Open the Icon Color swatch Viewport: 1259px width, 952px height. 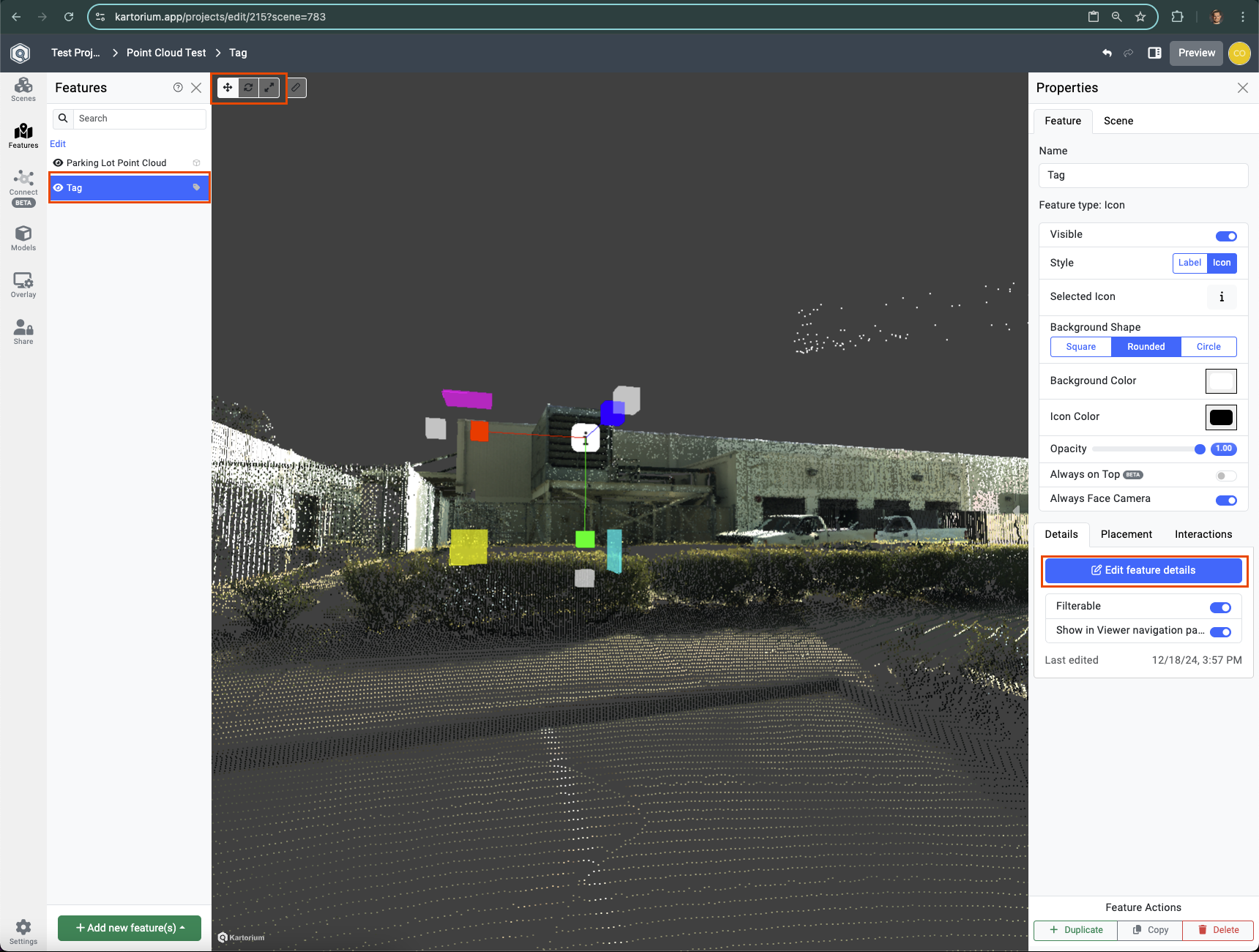[x=1221, y=417]
